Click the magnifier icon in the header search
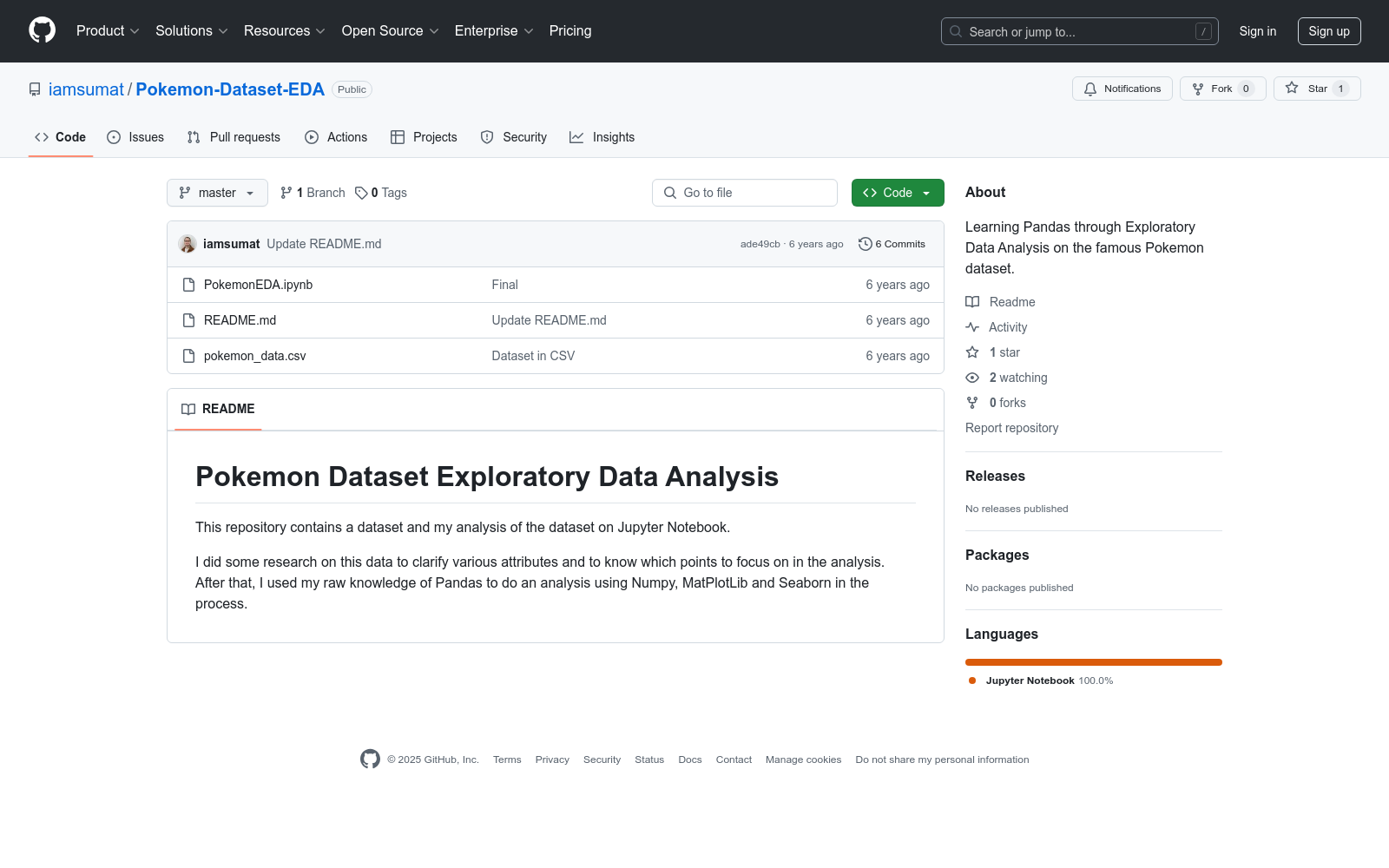The image size is (1389, 868). (956, 31)
